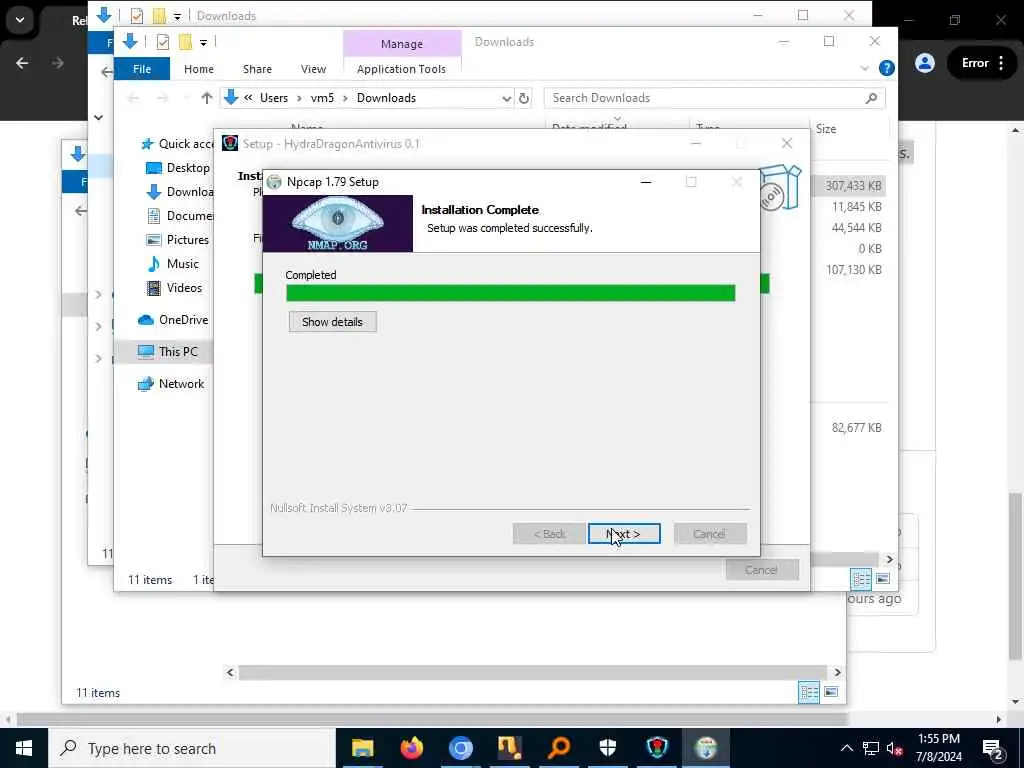The width and height of the screenshot is (1024, 768).
Task: Click the vm5 breadcrumb segment
Action: pos(322,98)
